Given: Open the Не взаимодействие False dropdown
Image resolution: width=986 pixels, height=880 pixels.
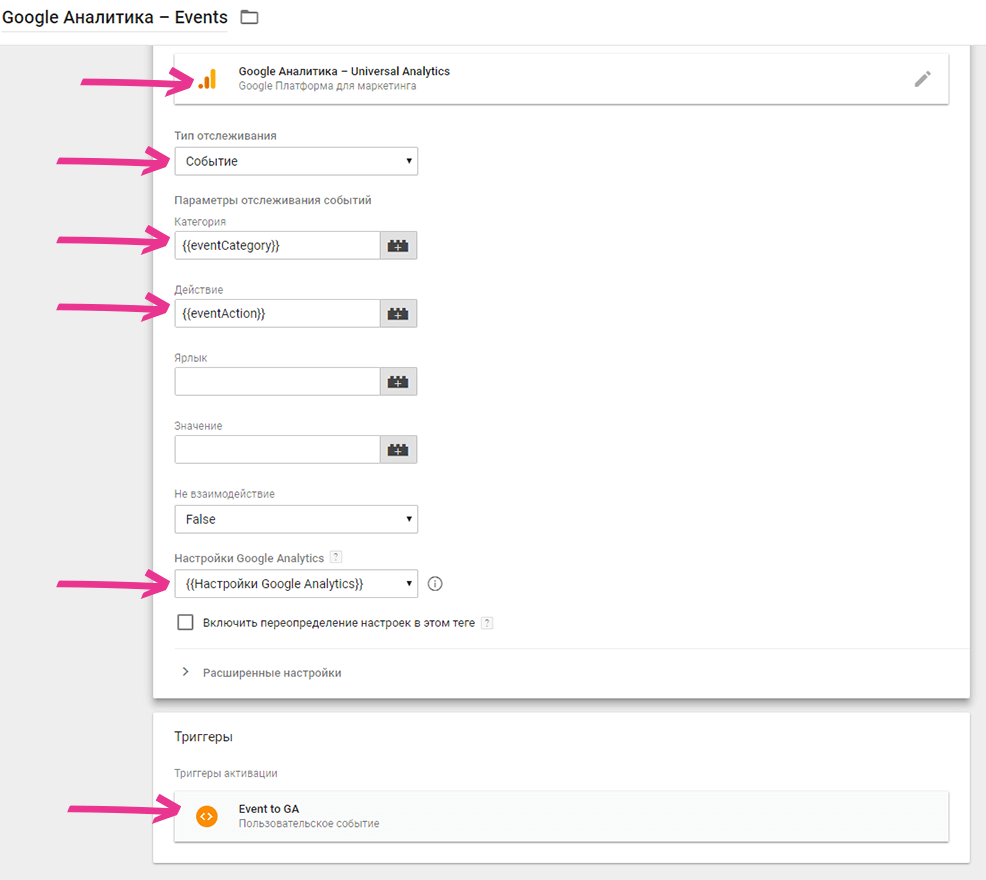Looking at the screenshot, I should point(296,519).
